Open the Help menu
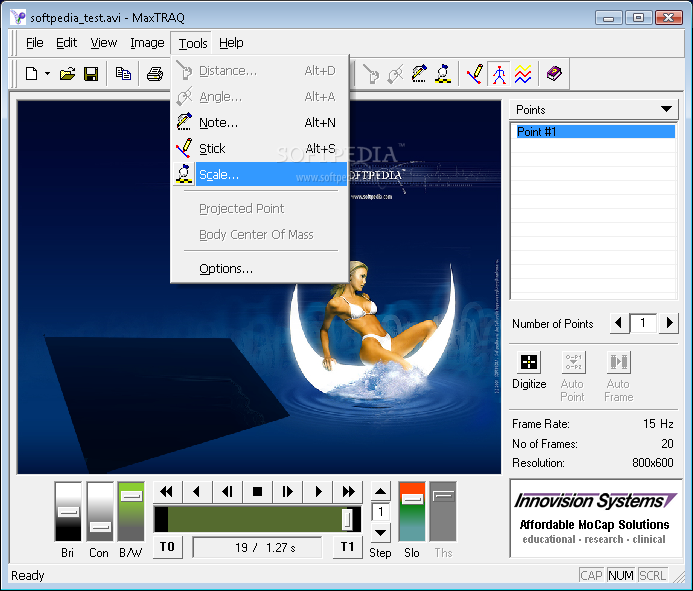This screenshot has width=693, height=591. click(231, 43)
